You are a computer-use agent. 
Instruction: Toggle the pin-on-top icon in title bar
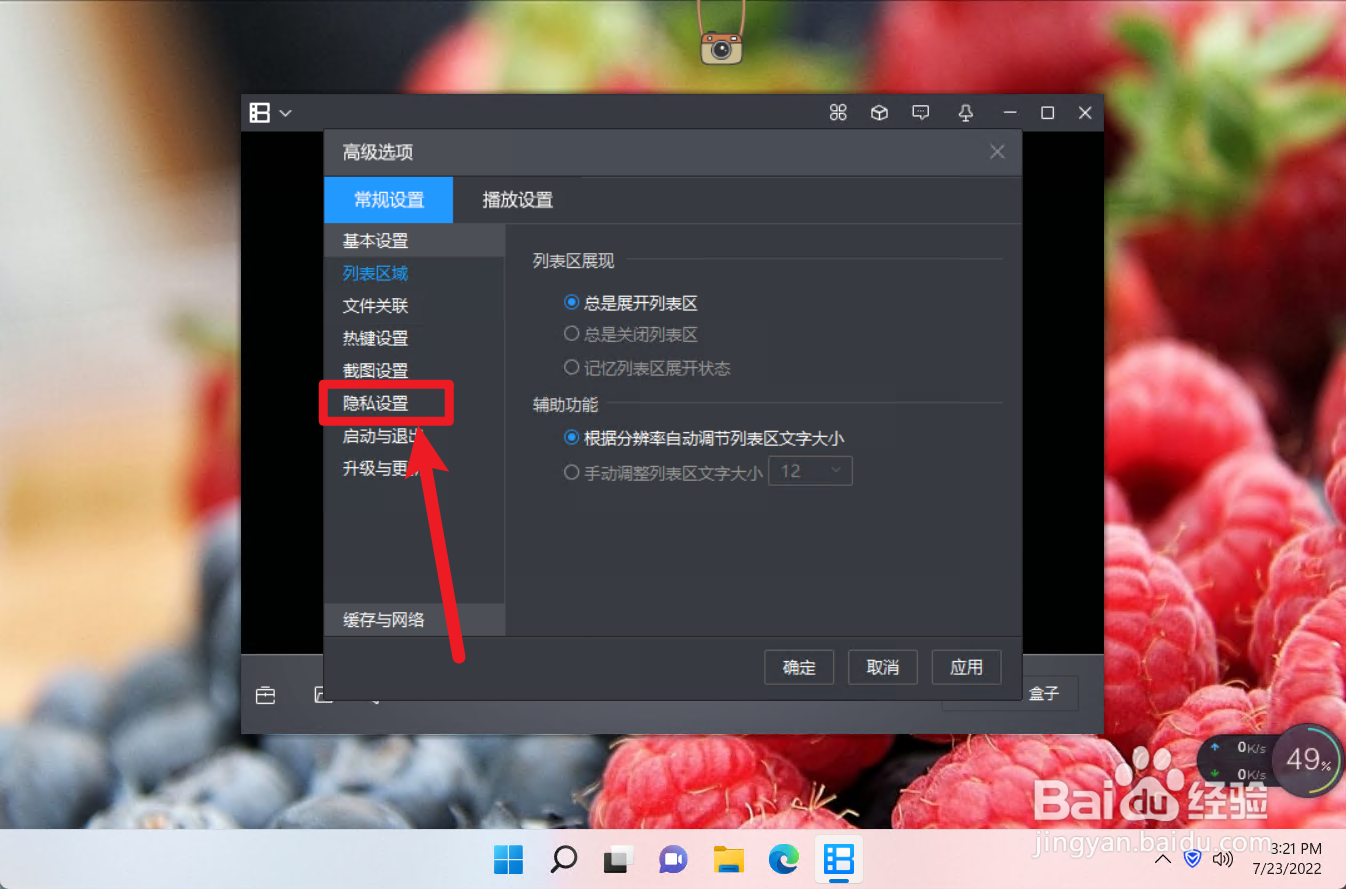pos(966,113)
